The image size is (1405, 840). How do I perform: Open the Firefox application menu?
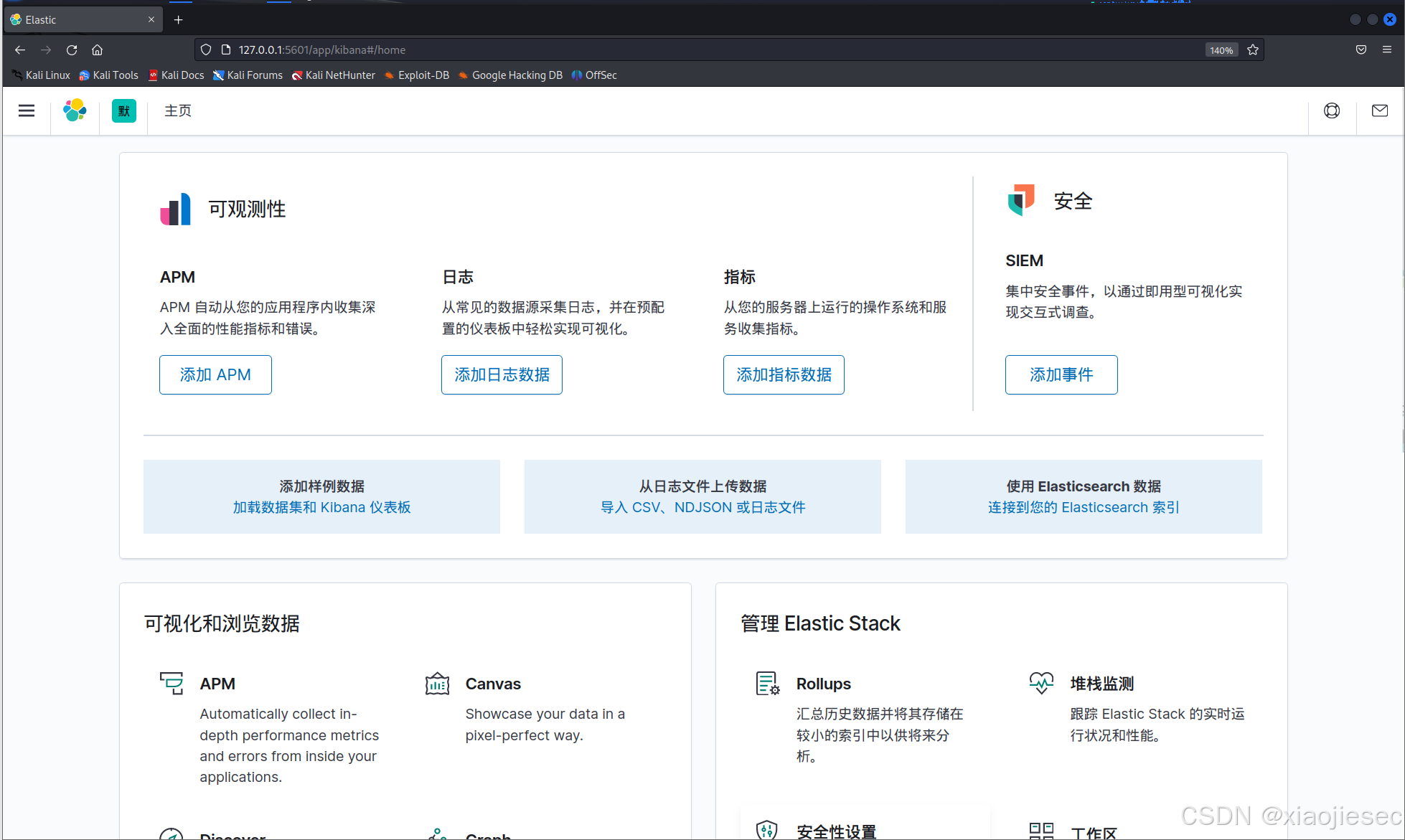click(x=1387, y=49)
